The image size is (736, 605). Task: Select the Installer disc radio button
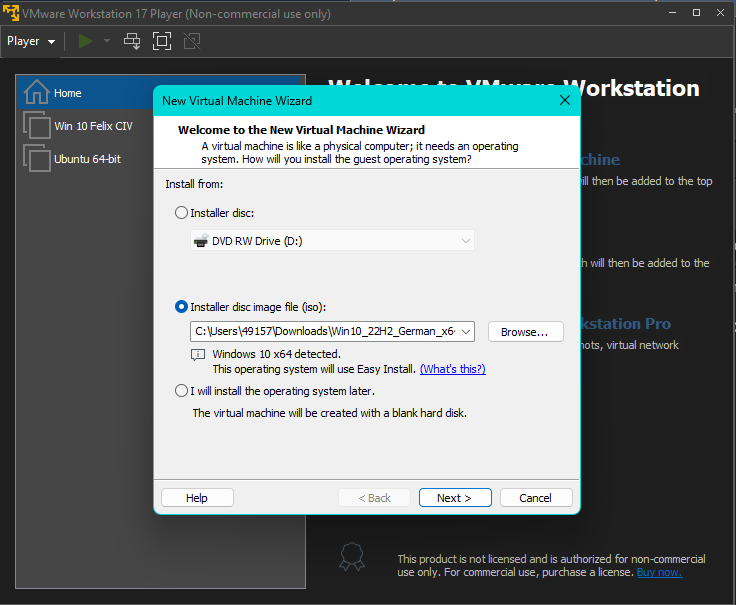tap(181, 213)
